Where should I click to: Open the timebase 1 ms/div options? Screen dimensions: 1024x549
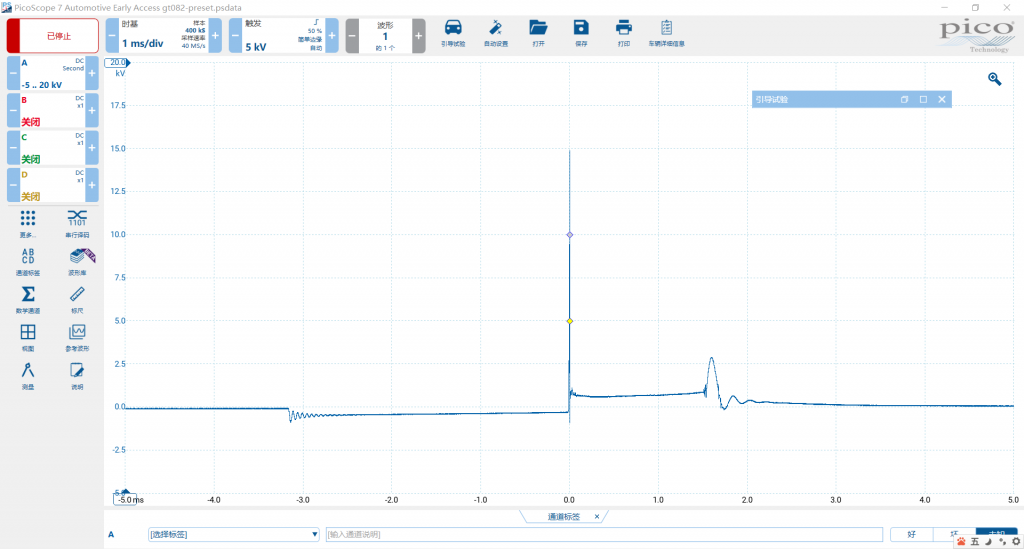point(162,36)
